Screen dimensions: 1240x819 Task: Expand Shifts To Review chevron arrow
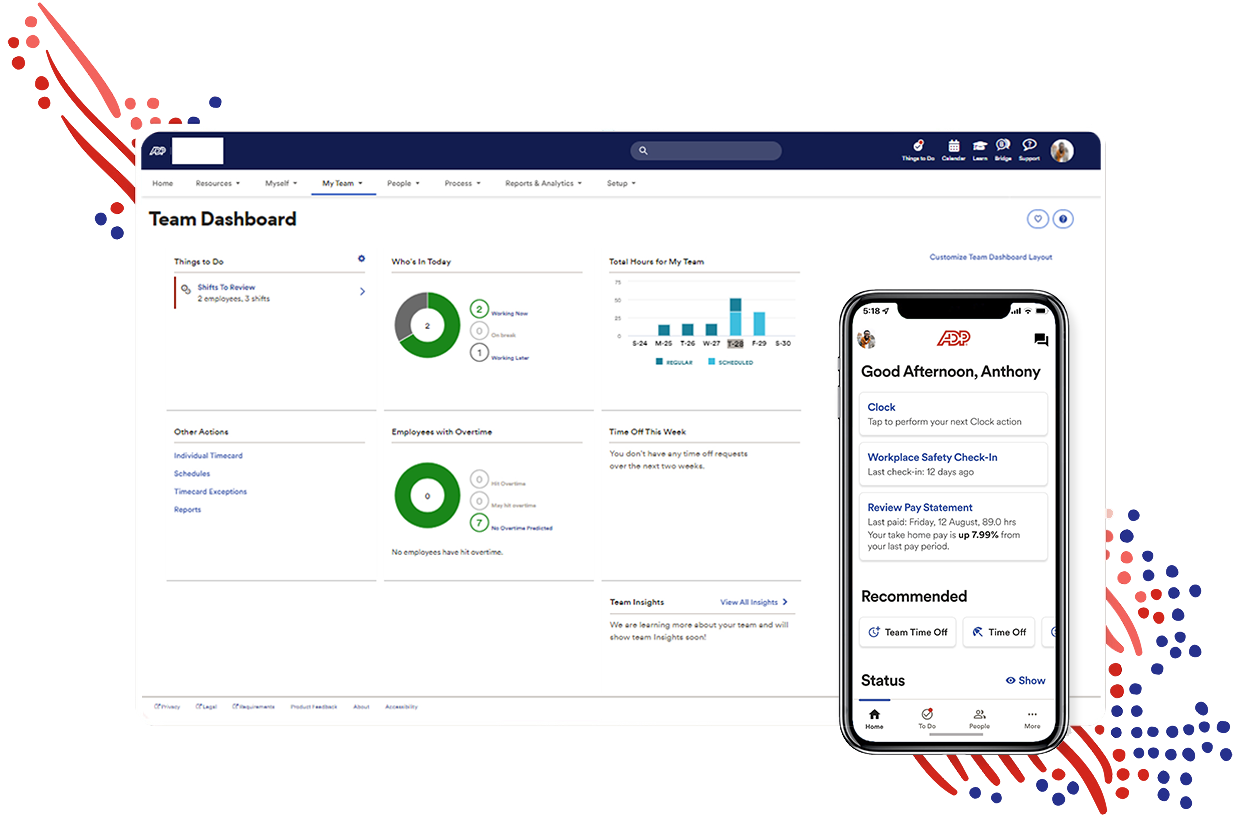[362, 292]
